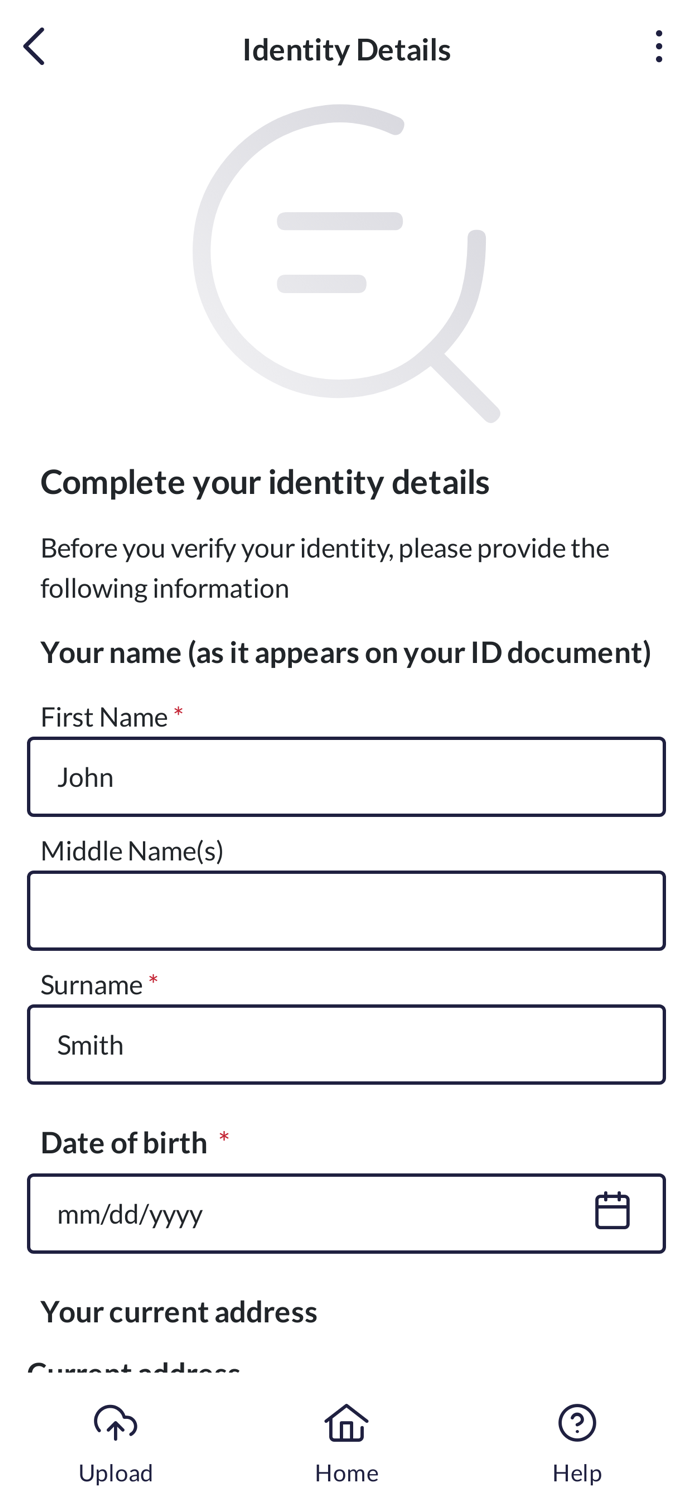
Task: Click the Date of birth label
Action: coord(124,1142)
